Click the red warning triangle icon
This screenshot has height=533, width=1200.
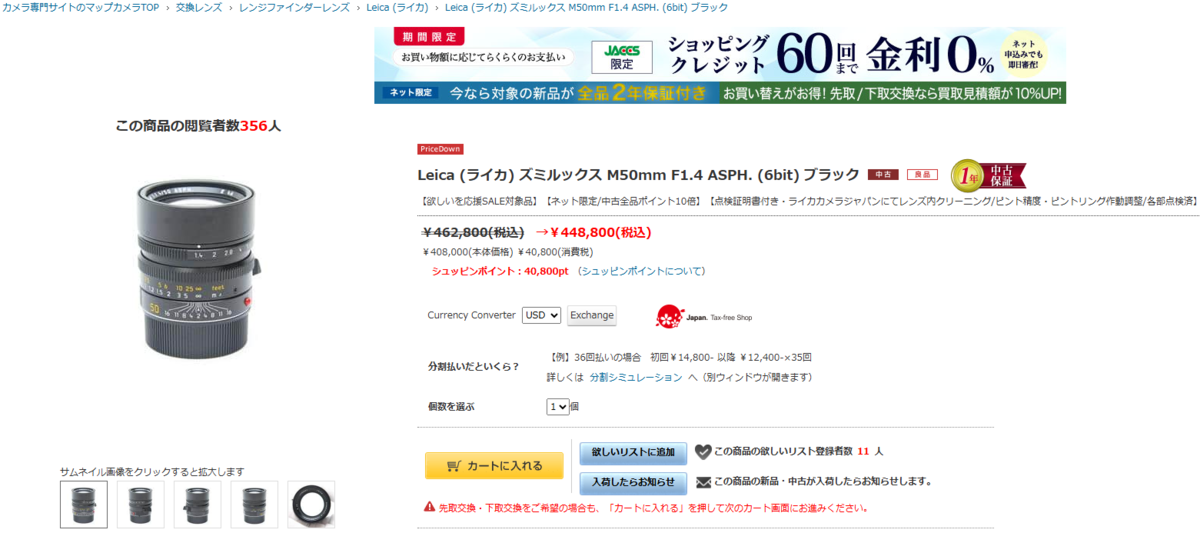pos(430,507)
